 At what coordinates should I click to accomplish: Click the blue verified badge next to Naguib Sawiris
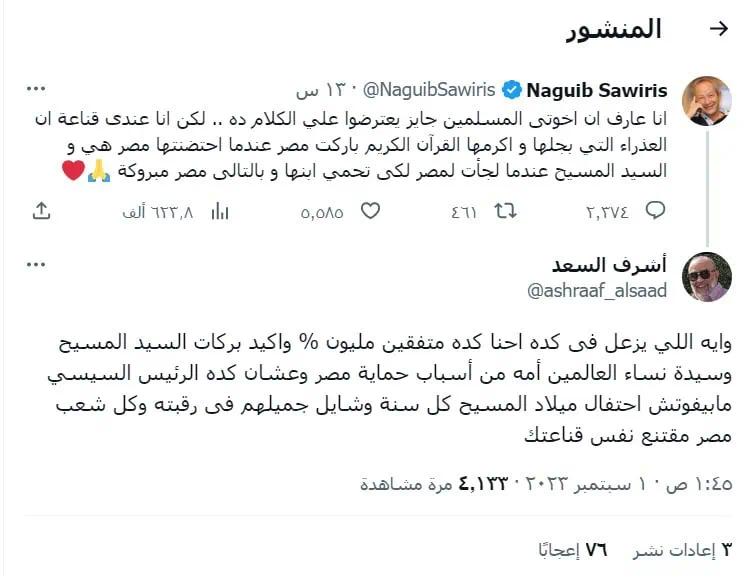coord(512,90)
